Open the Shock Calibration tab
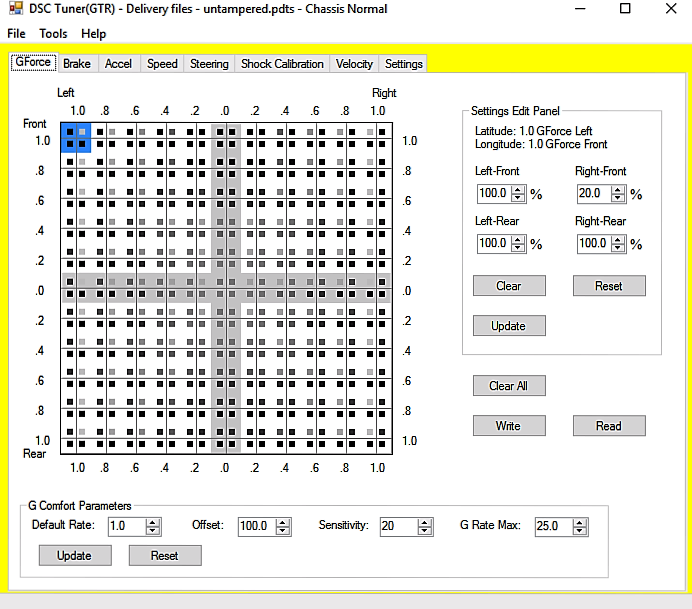This screenshot has width=692, height=609. point(282,64)
